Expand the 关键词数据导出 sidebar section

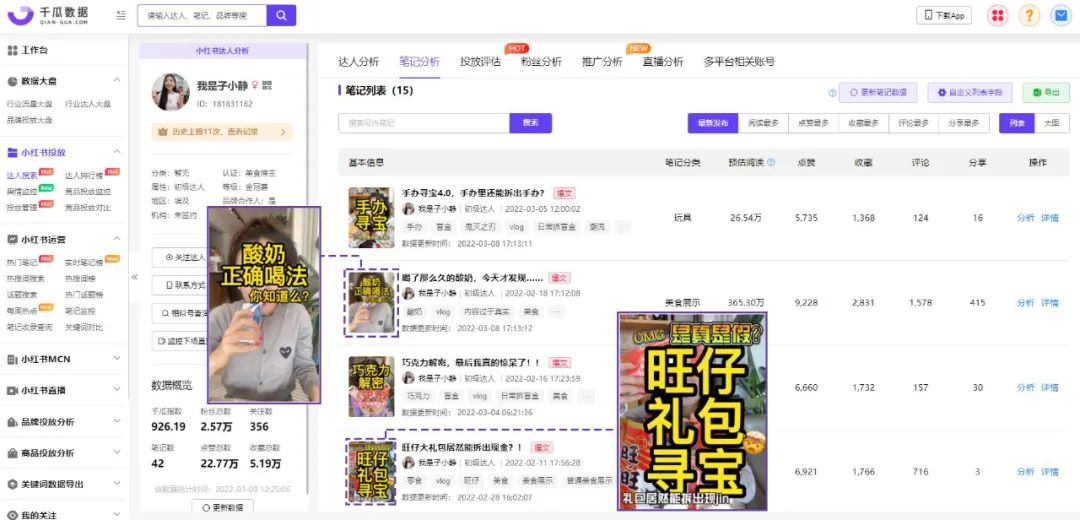116,484
